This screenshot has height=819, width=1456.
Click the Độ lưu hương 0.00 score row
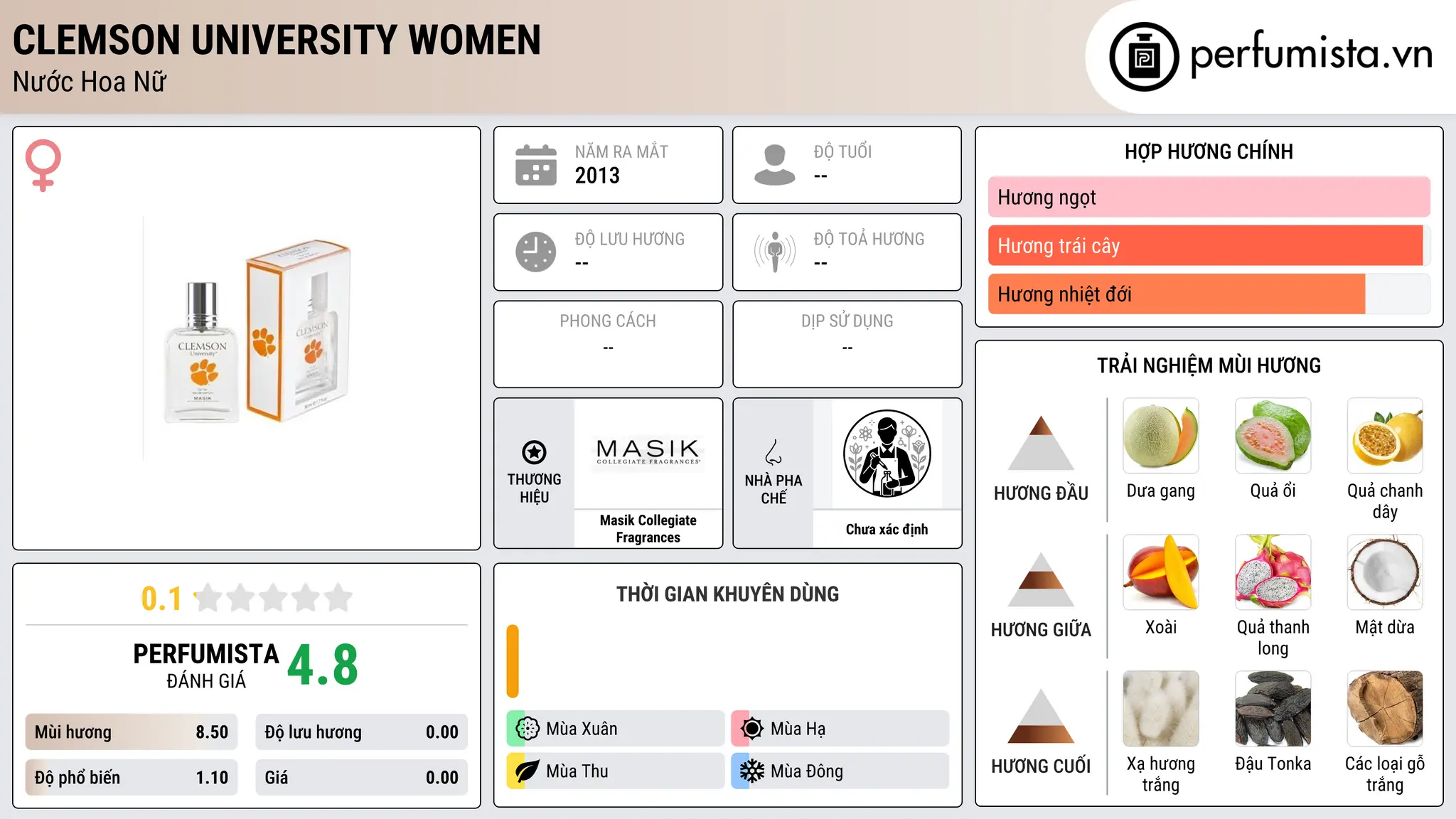(361, 732)
